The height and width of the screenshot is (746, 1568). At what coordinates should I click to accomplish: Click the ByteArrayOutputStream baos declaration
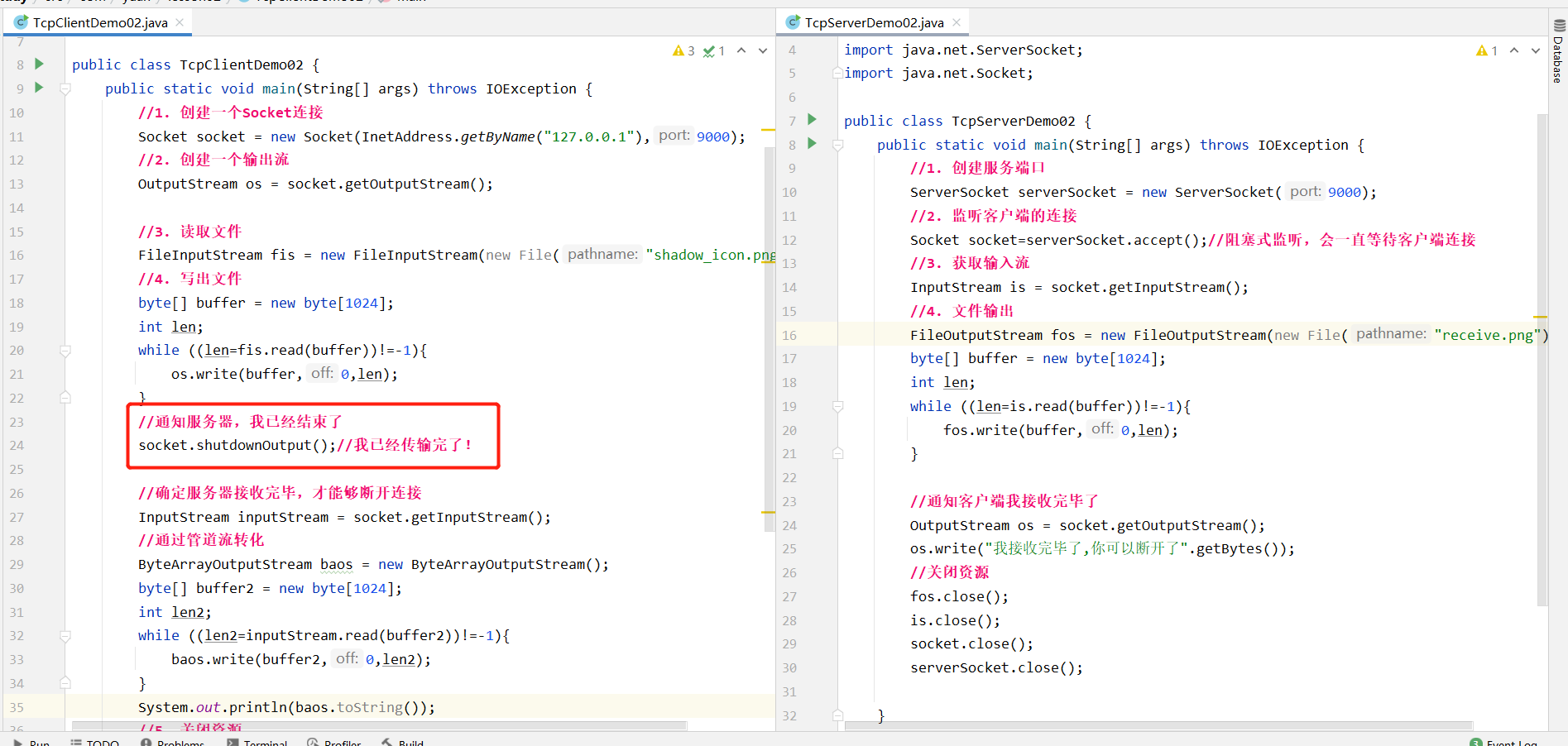[x=373, y=564]
